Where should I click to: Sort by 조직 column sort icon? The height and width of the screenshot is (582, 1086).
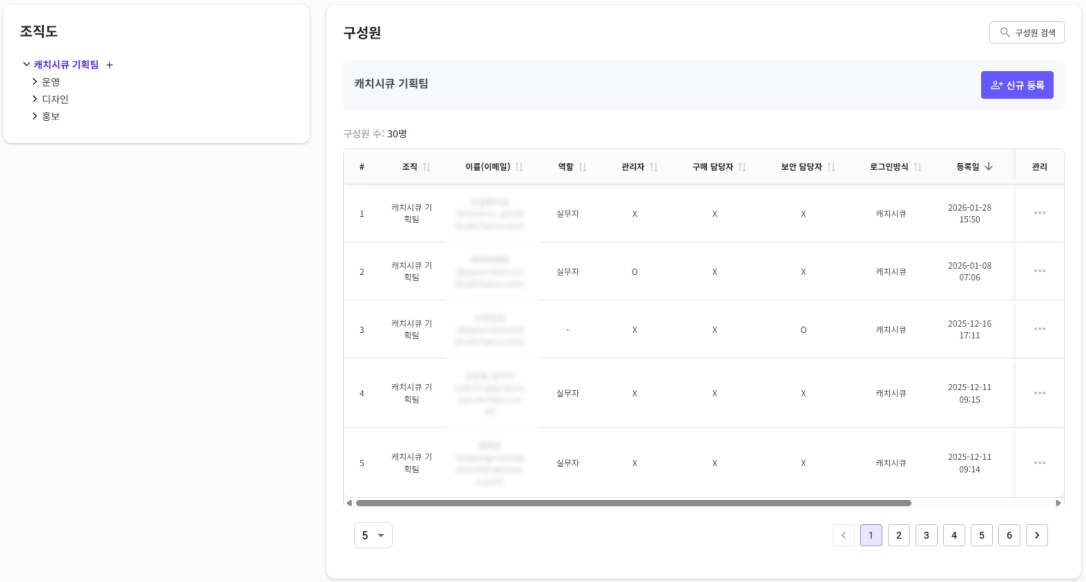[427, 167]
